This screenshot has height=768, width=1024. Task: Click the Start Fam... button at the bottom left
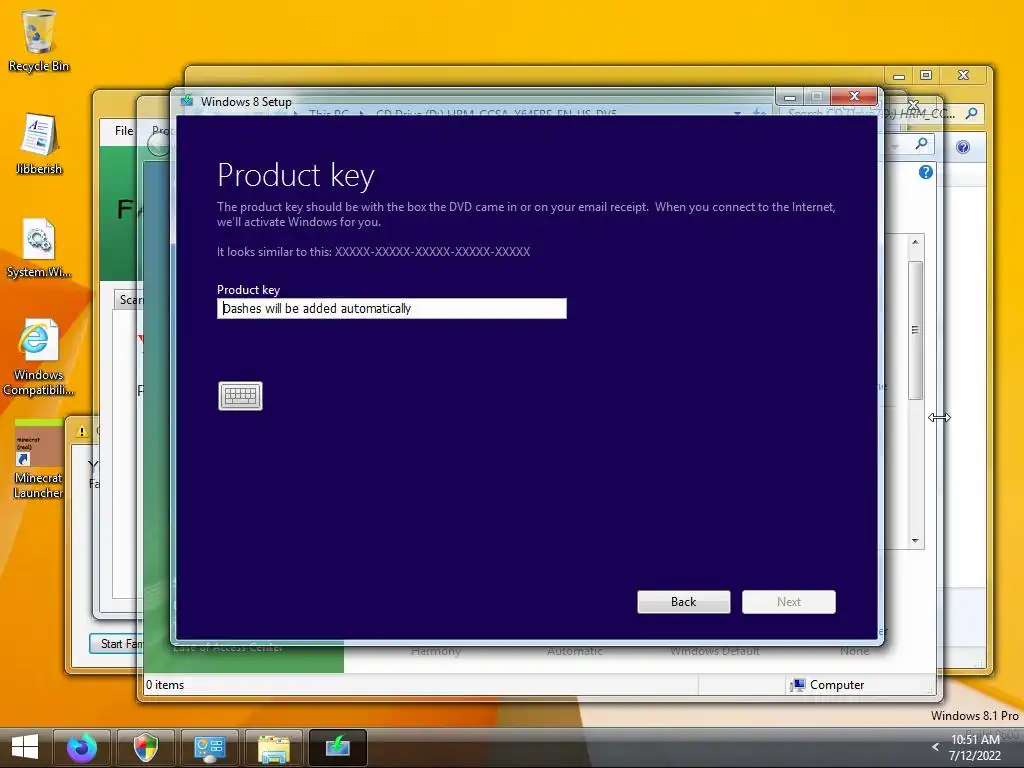tap(118, 643)
